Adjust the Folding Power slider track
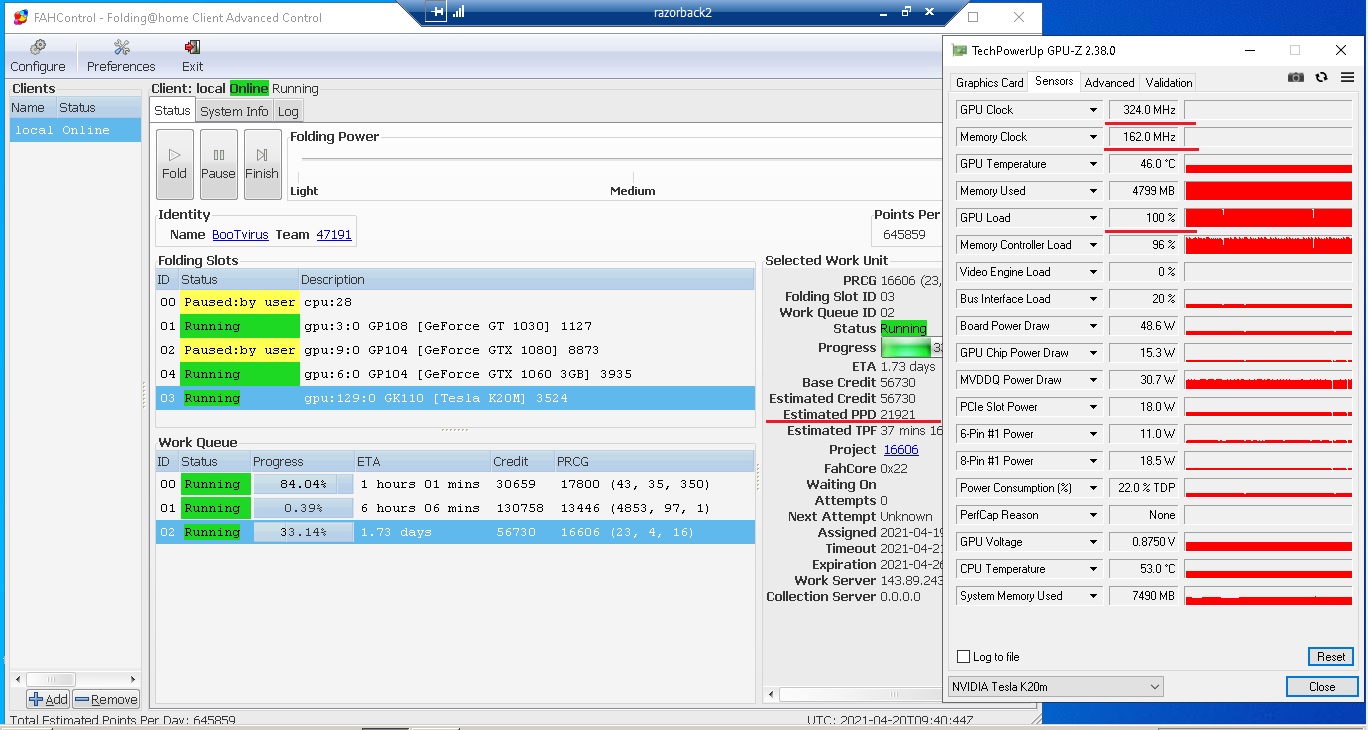The width and height of the screenshot is (1368, 730). pyautogui.click(x=620, y=158)
